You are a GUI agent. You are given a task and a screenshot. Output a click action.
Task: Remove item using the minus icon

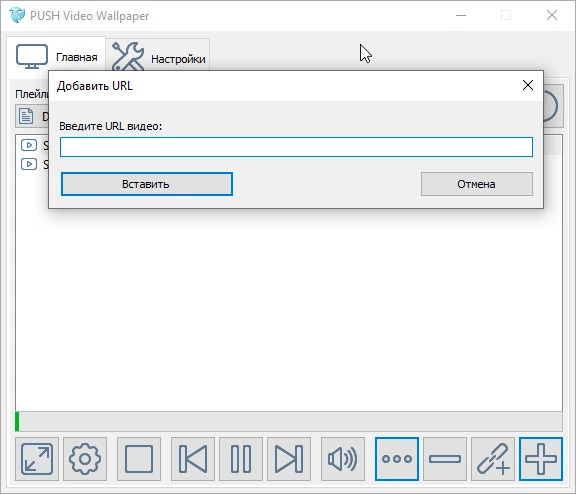445,459
